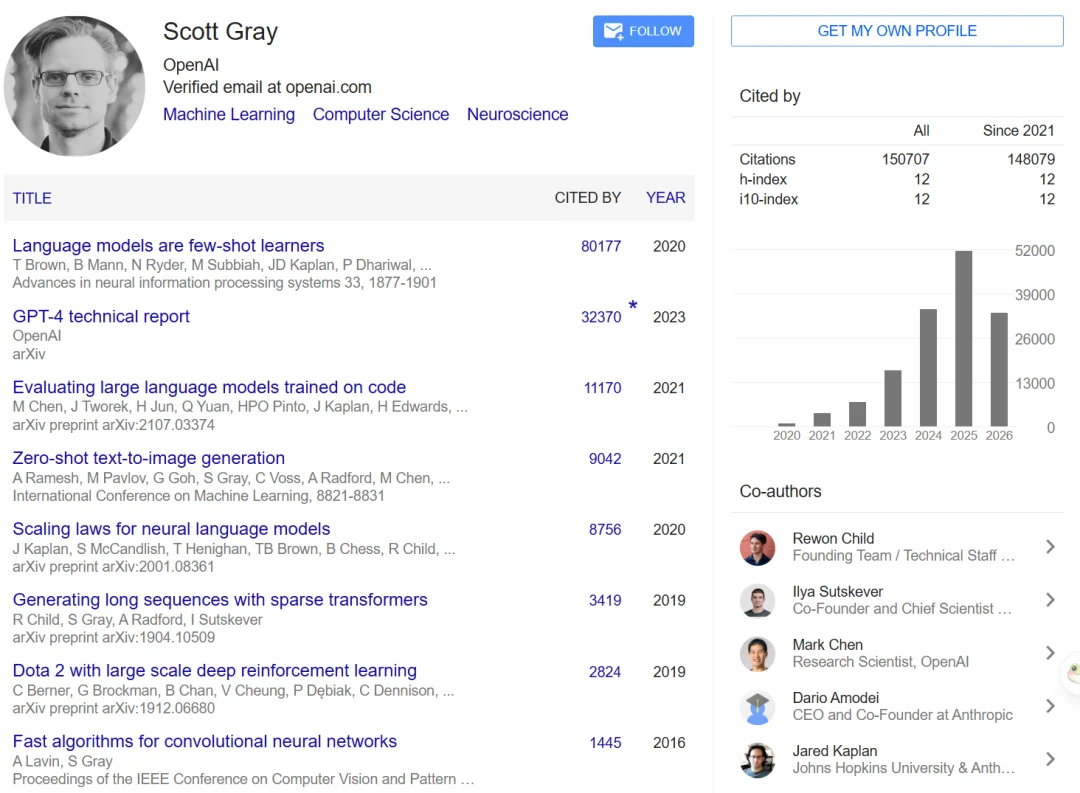
Task: Click the h-index label
Action: pos(762,179)
